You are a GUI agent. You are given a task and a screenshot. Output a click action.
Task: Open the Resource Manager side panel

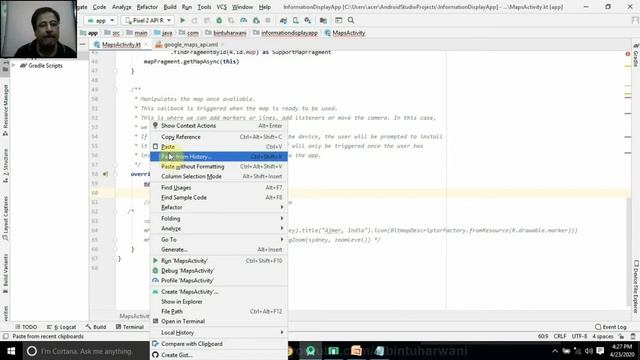point(5,110)
